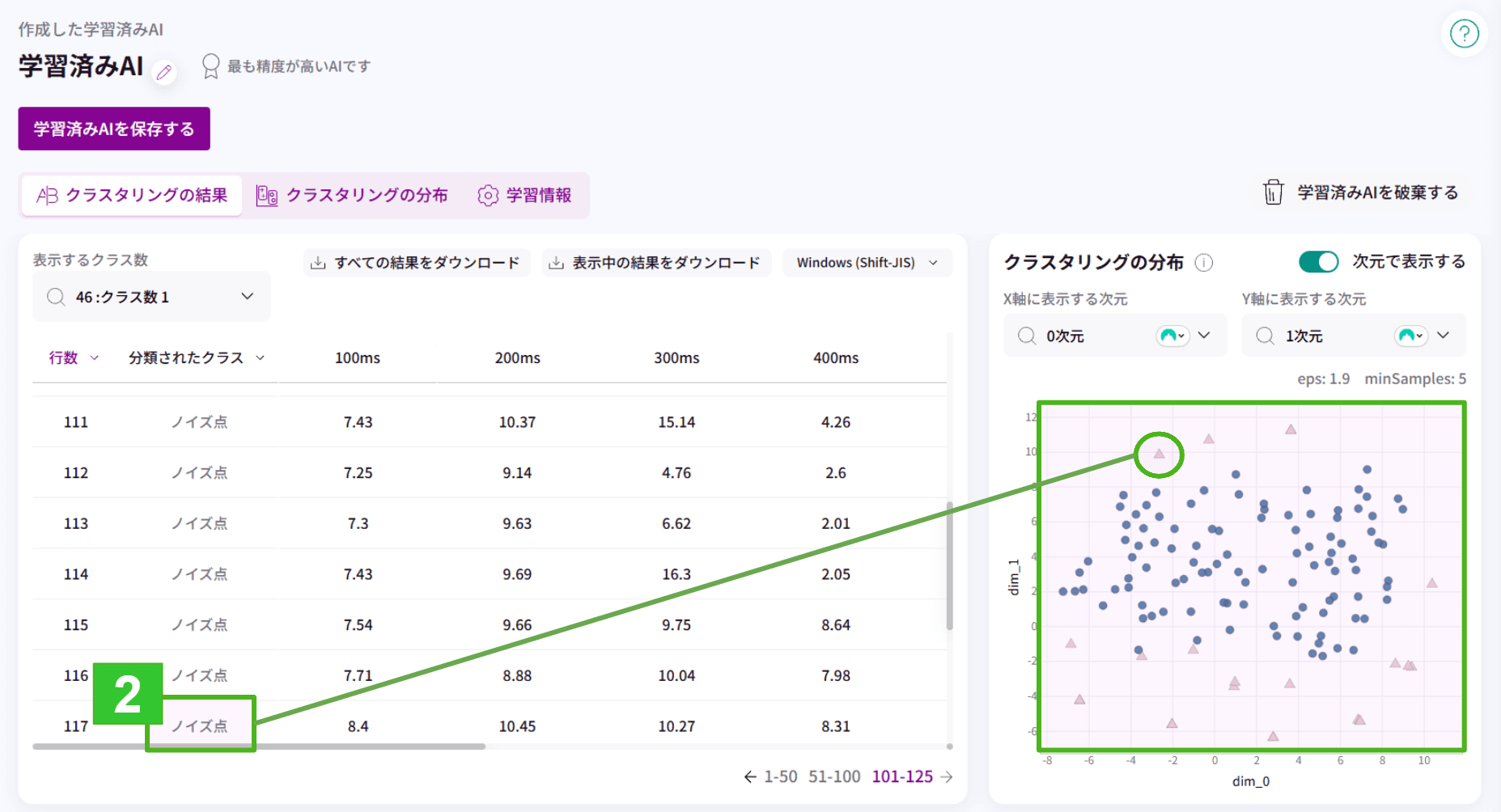This screenshot has height=812, width=1501.
Task: Click the color scale icon for 1次元
Action: pos(1411,336)
